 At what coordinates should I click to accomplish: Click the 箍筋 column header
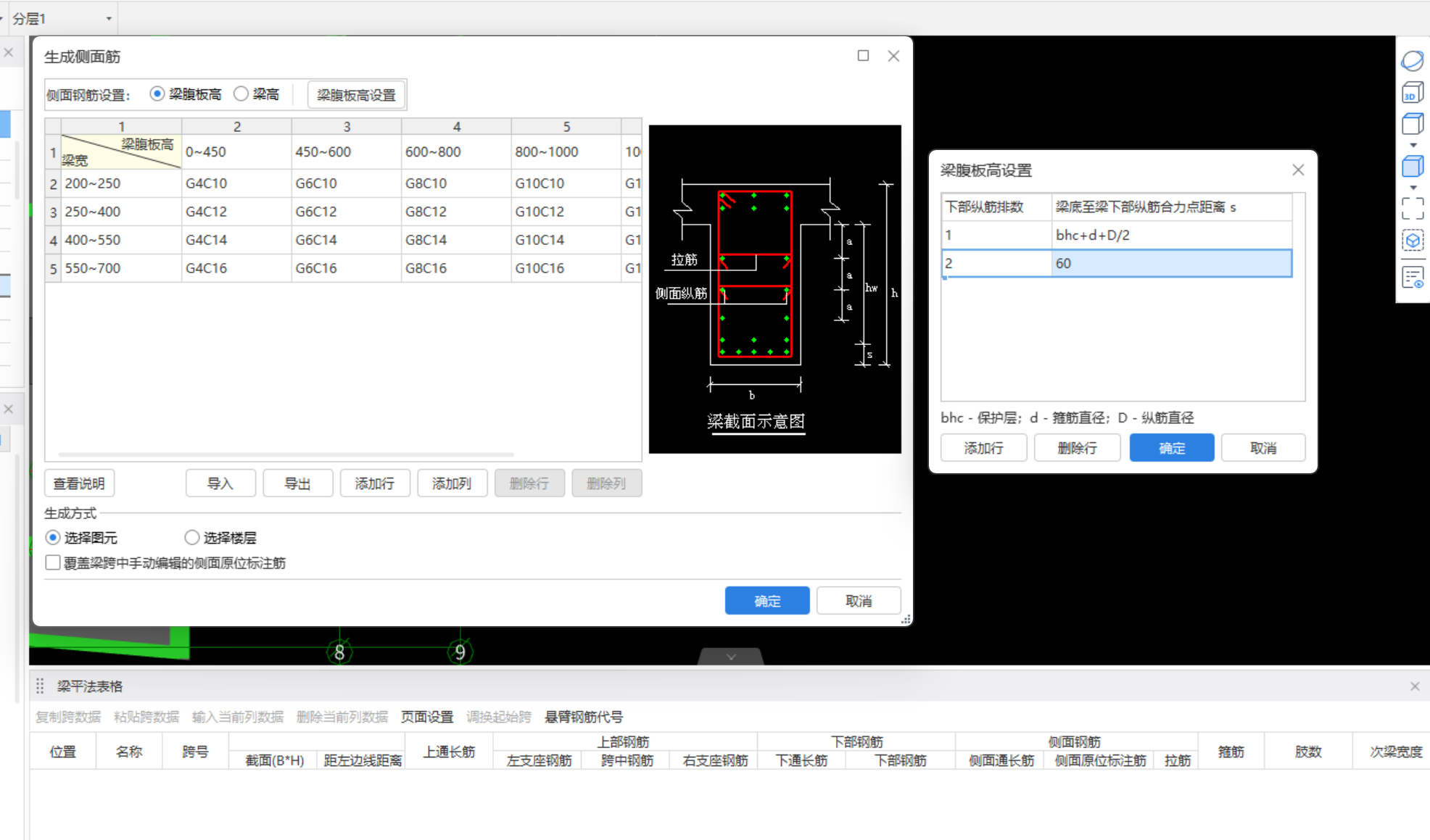click(1231, 752)
